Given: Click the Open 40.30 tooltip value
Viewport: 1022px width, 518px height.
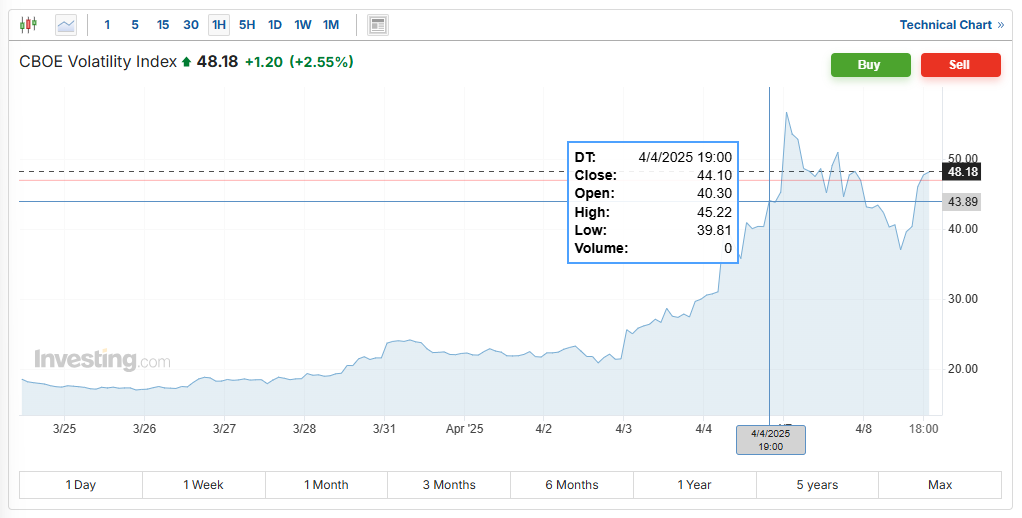Looking at the screenshot, I should click(x=714, y=194).
